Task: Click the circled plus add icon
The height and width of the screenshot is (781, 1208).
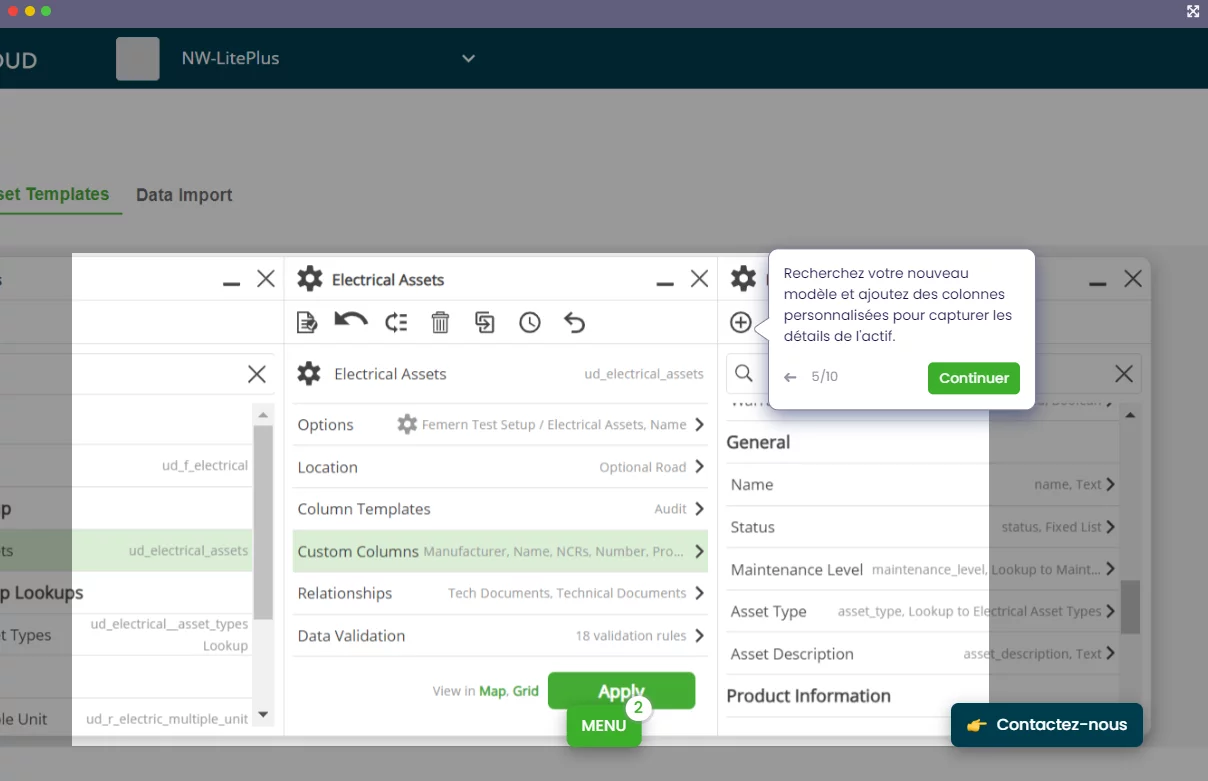Action: (x=740, y=322)
